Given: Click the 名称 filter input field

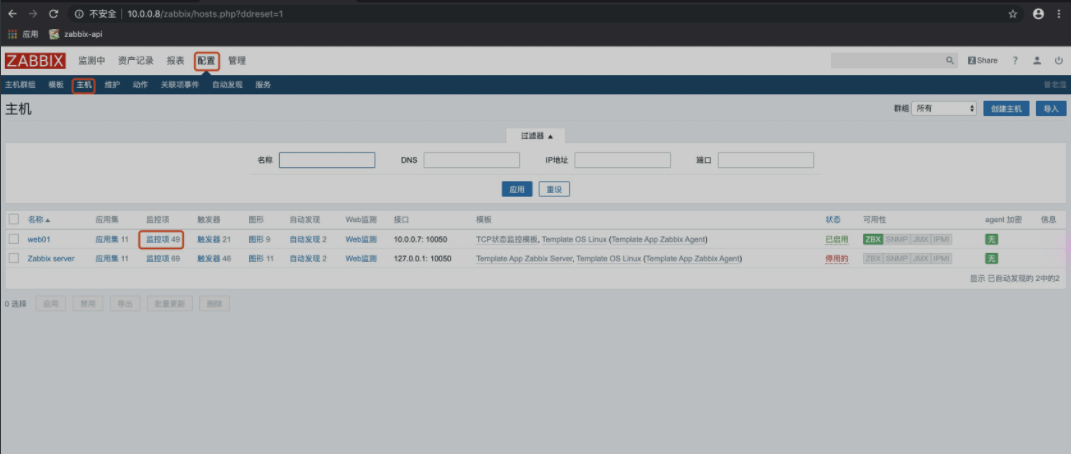Looking at the screenshot, I should coord(327,160).
